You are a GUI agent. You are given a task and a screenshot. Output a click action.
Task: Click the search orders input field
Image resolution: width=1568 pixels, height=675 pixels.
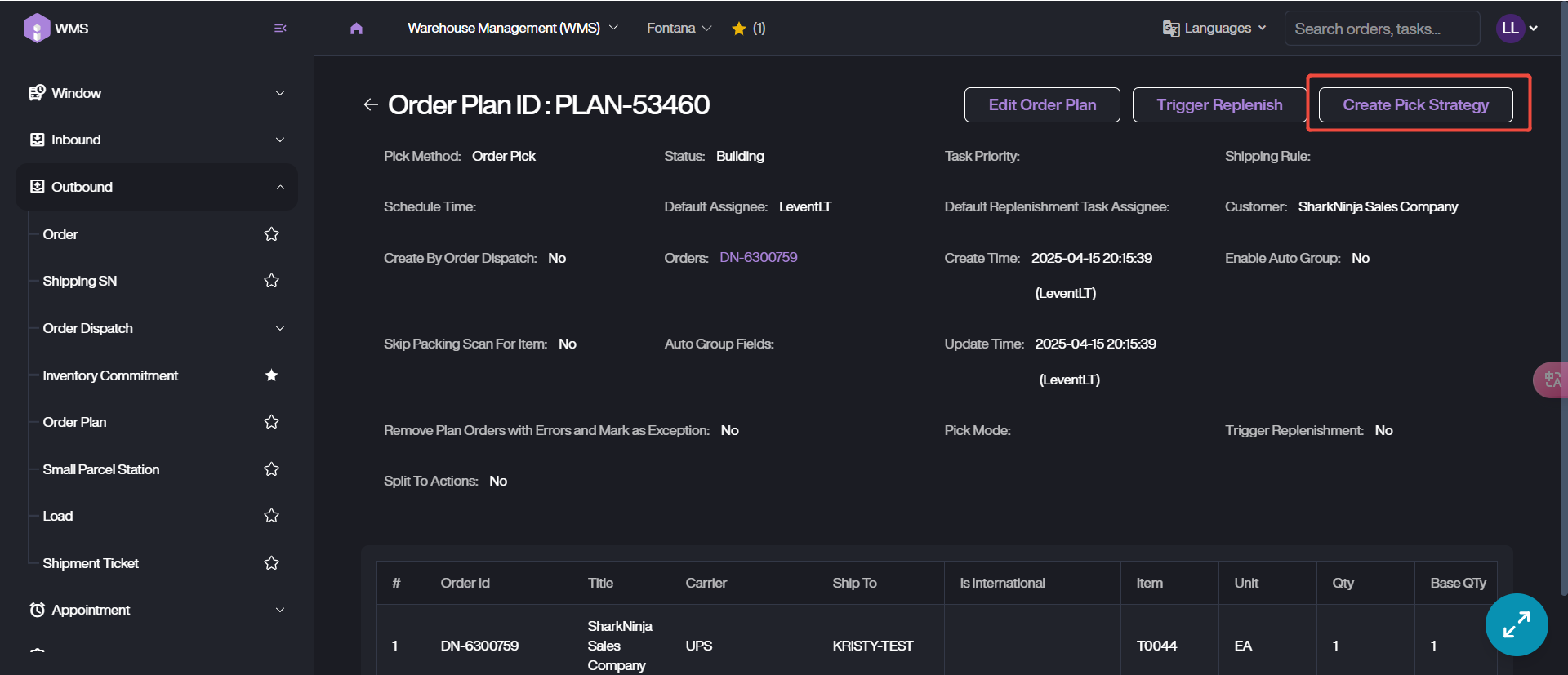tap(1382, 29)
